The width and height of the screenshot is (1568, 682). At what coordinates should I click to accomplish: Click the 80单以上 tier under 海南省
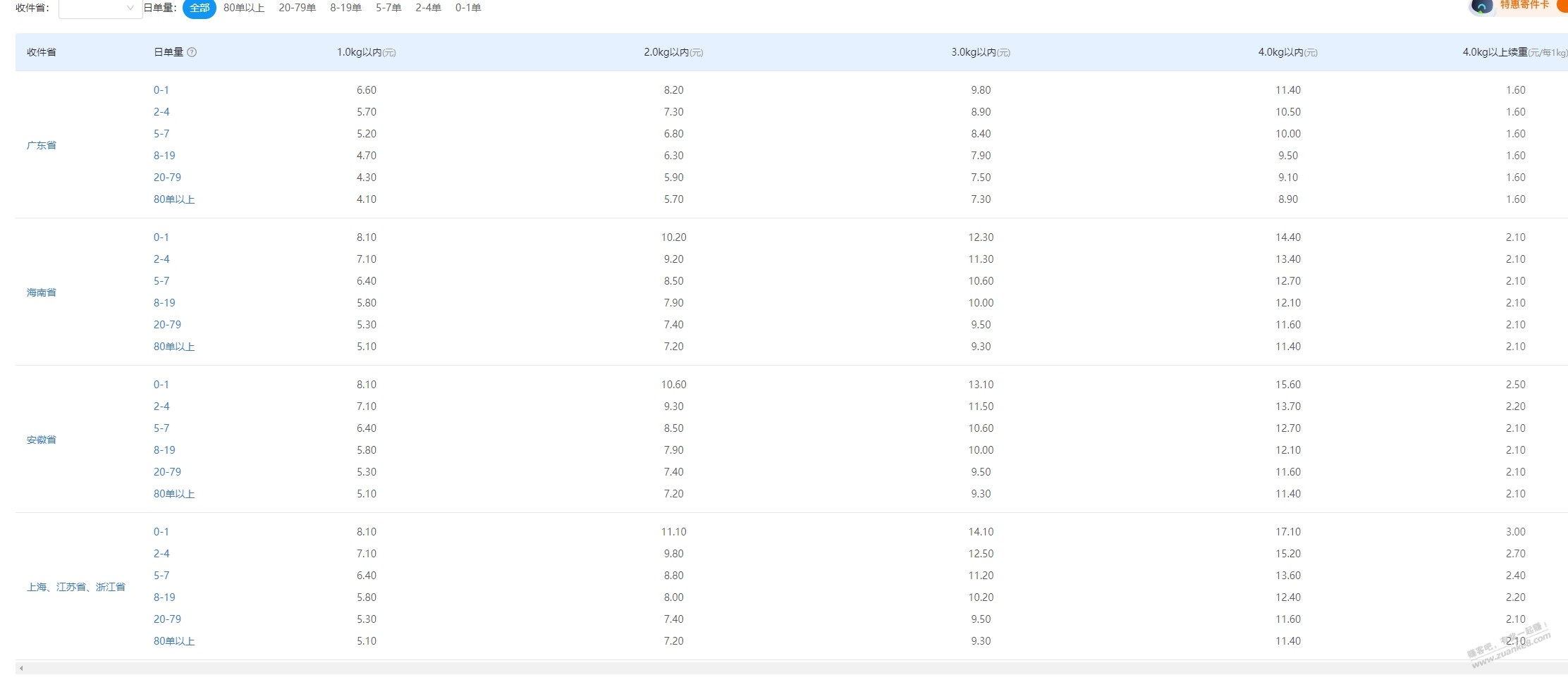pyautogui.click(x=174, y=347)
